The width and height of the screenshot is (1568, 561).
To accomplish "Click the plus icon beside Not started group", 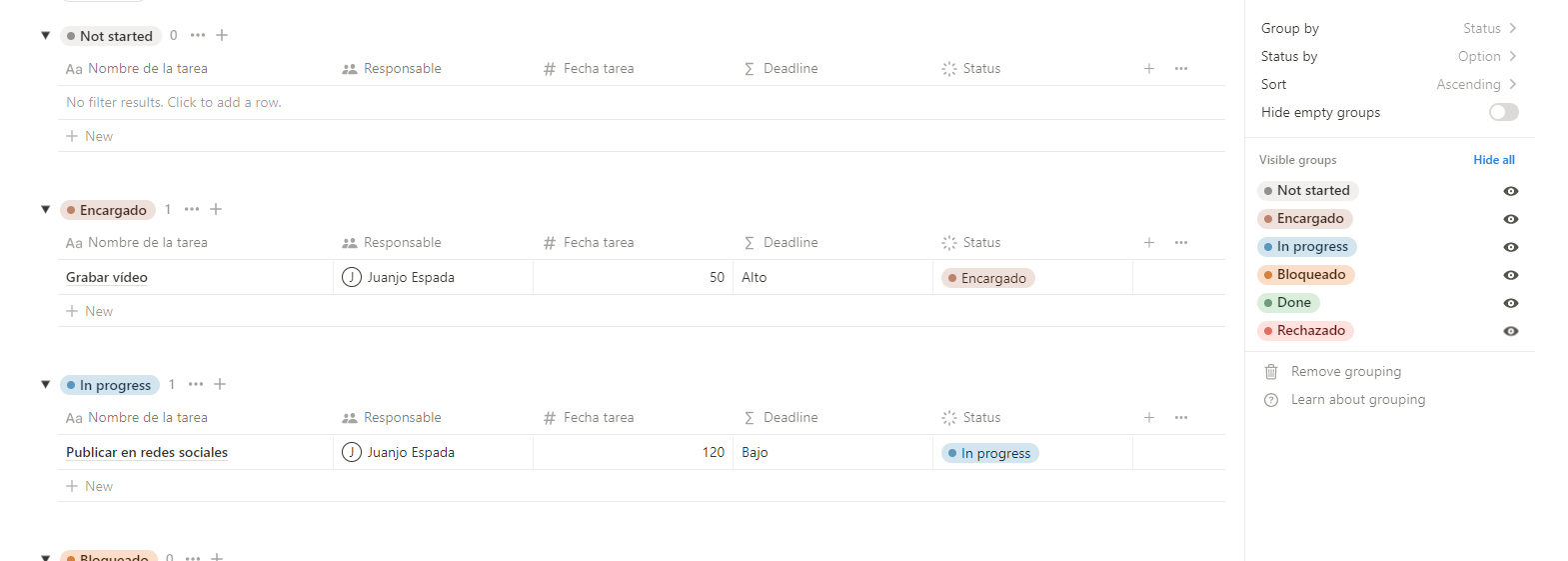I will click(222, 35).
